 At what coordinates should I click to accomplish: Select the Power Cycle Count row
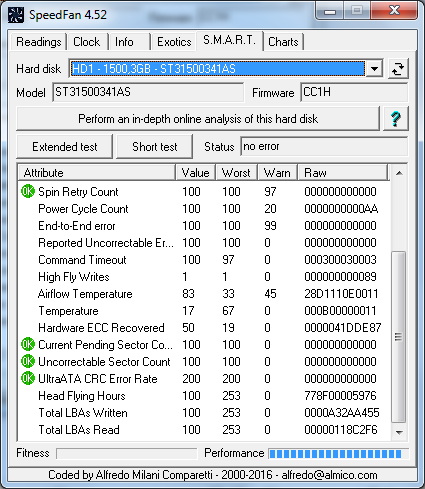203,209
